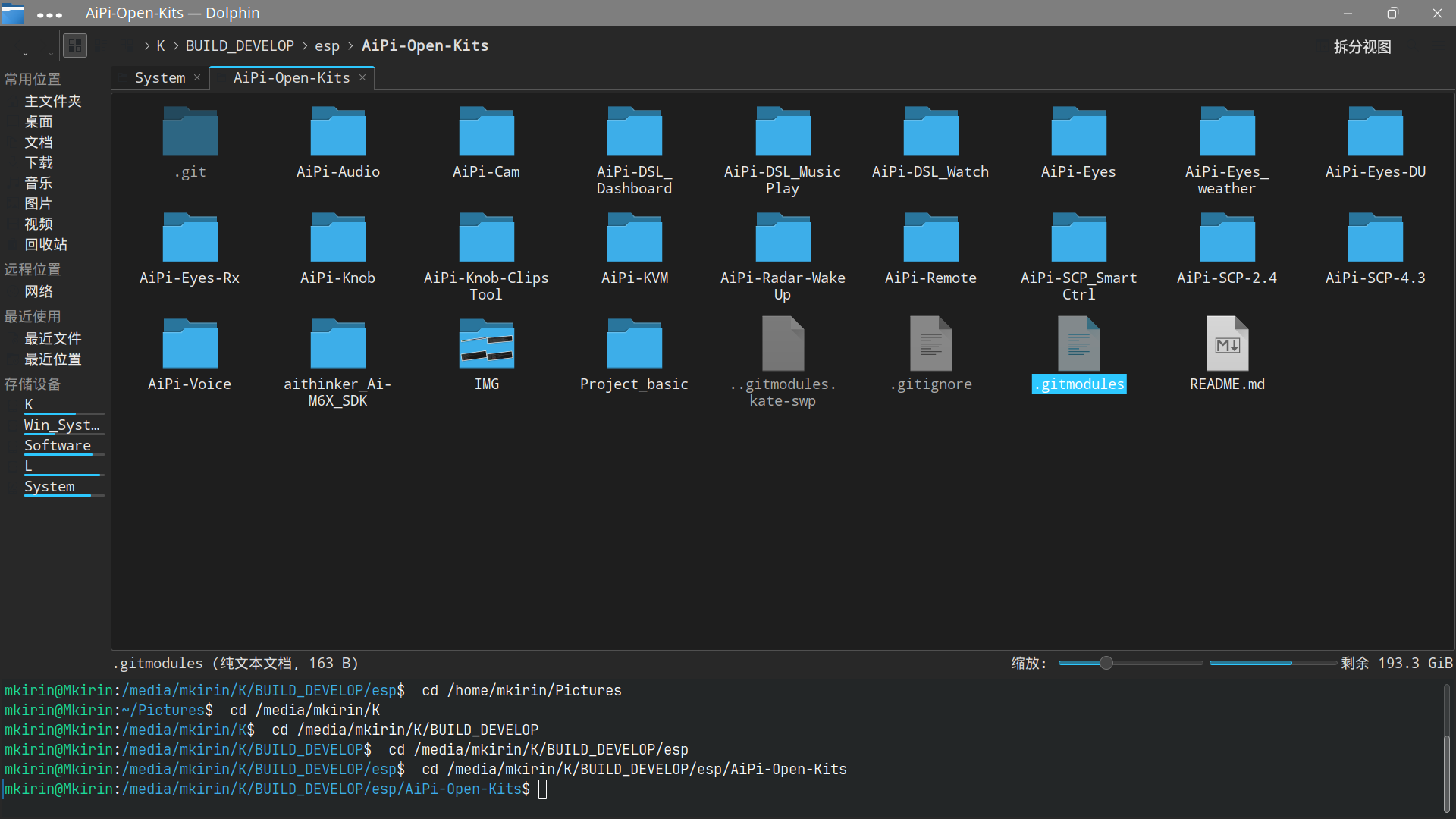Select the aithinker_Ai-M6X_SDK folder icon

pyautogui.click(x=338, y=344)
